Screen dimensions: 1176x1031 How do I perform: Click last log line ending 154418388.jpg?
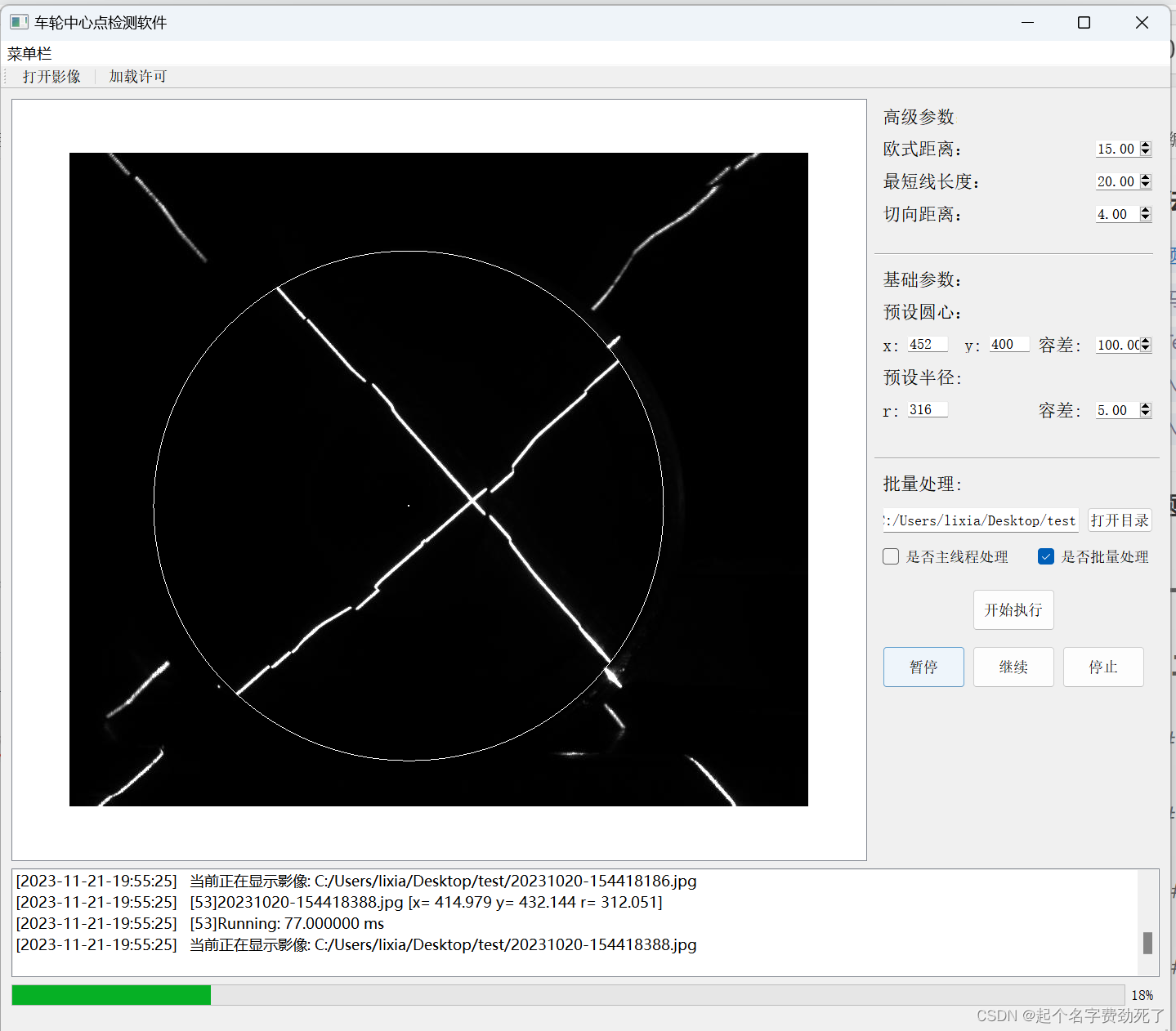tap(356, 944)
